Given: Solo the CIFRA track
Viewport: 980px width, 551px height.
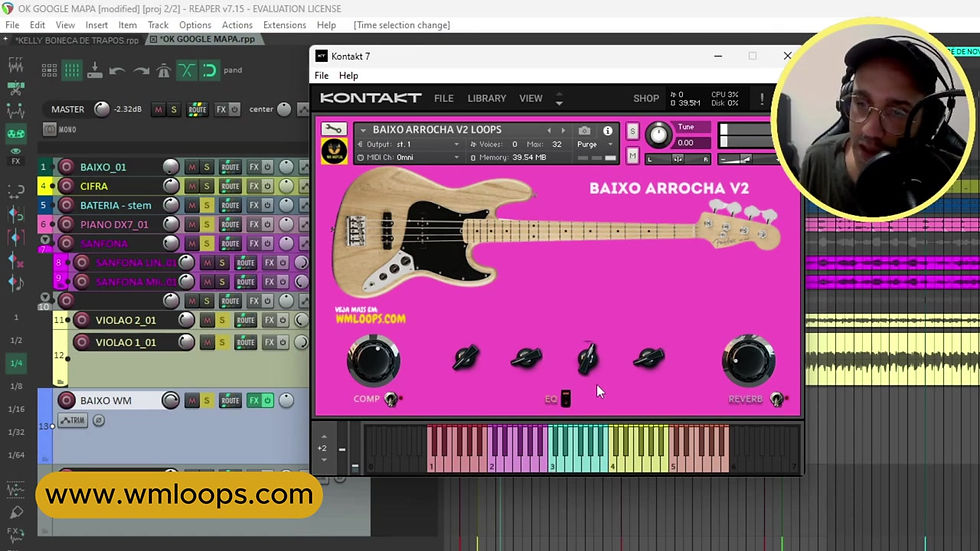Looking at the screenshot, I should 207,186.
